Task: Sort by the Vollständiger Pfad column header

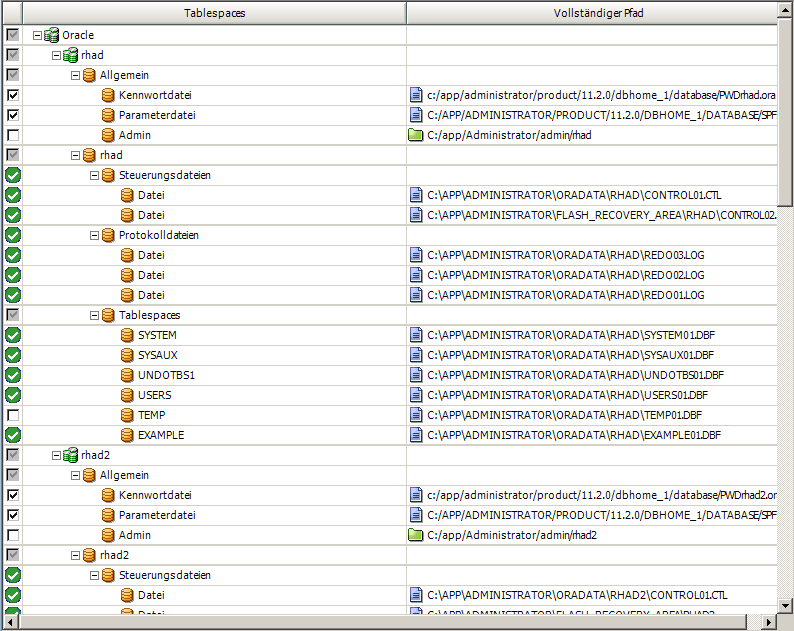Action: click(592, 13)
